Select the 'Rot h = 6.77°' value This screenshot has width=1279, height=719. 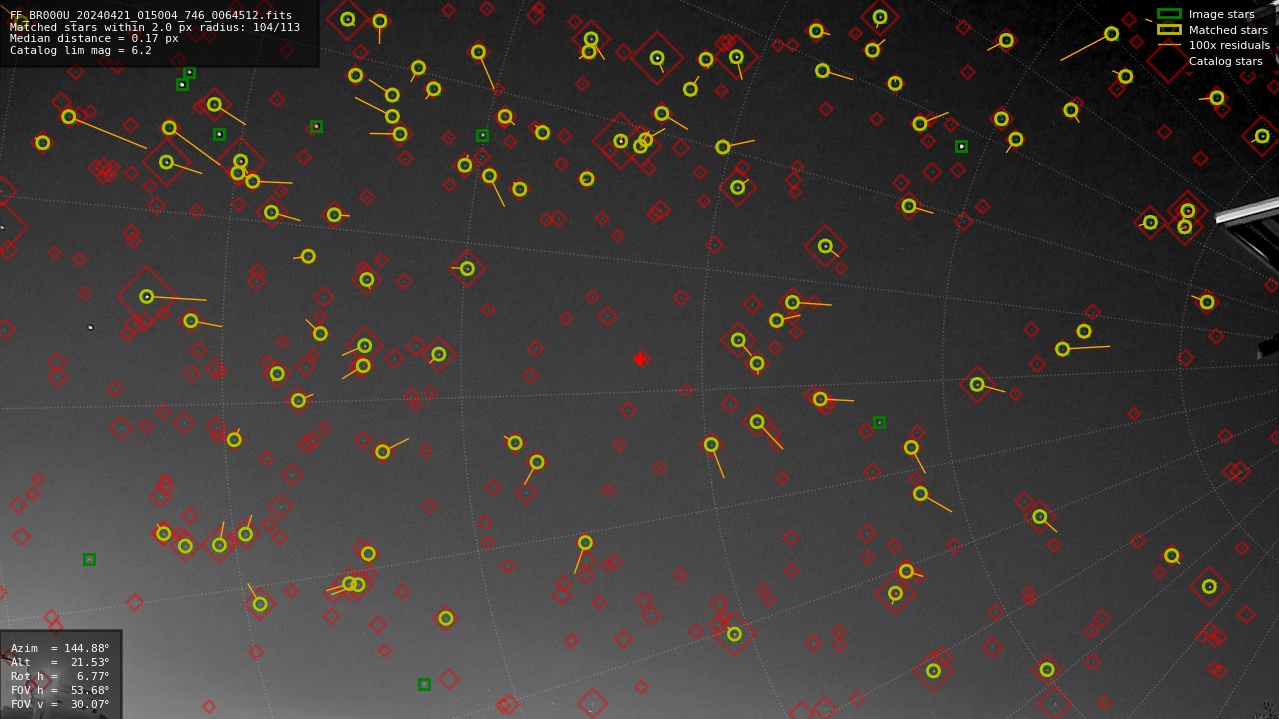60,676
